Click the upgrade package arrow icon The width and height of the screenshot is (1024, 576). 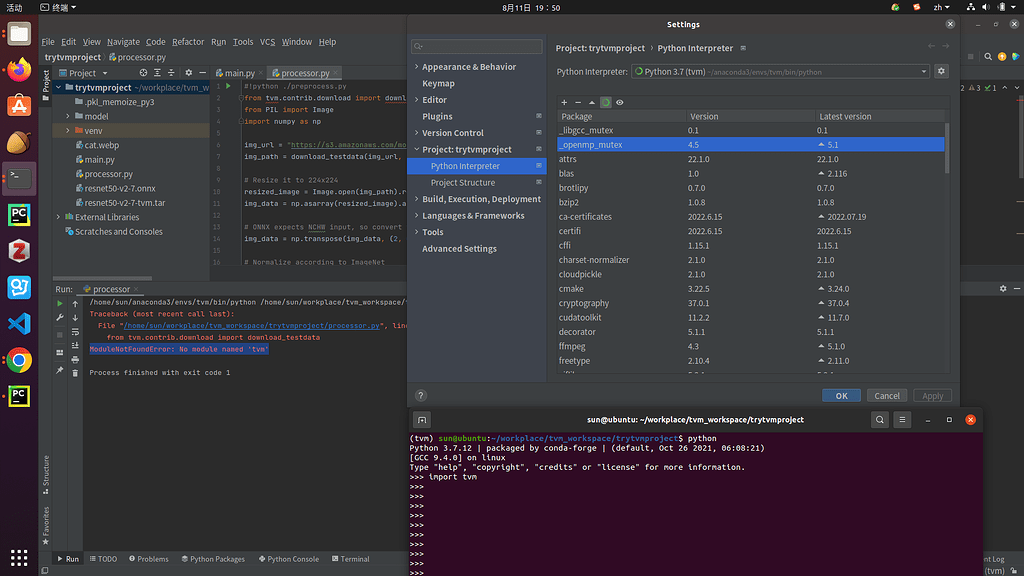coord(592,102)
